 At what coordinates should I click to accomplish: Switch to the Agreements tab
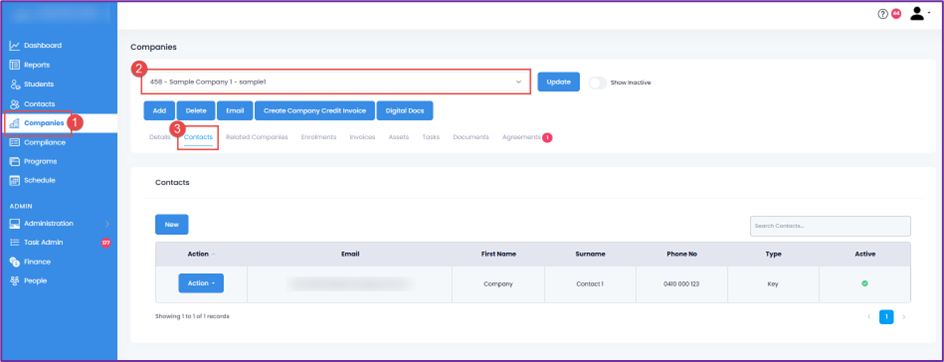coord(521,137)
